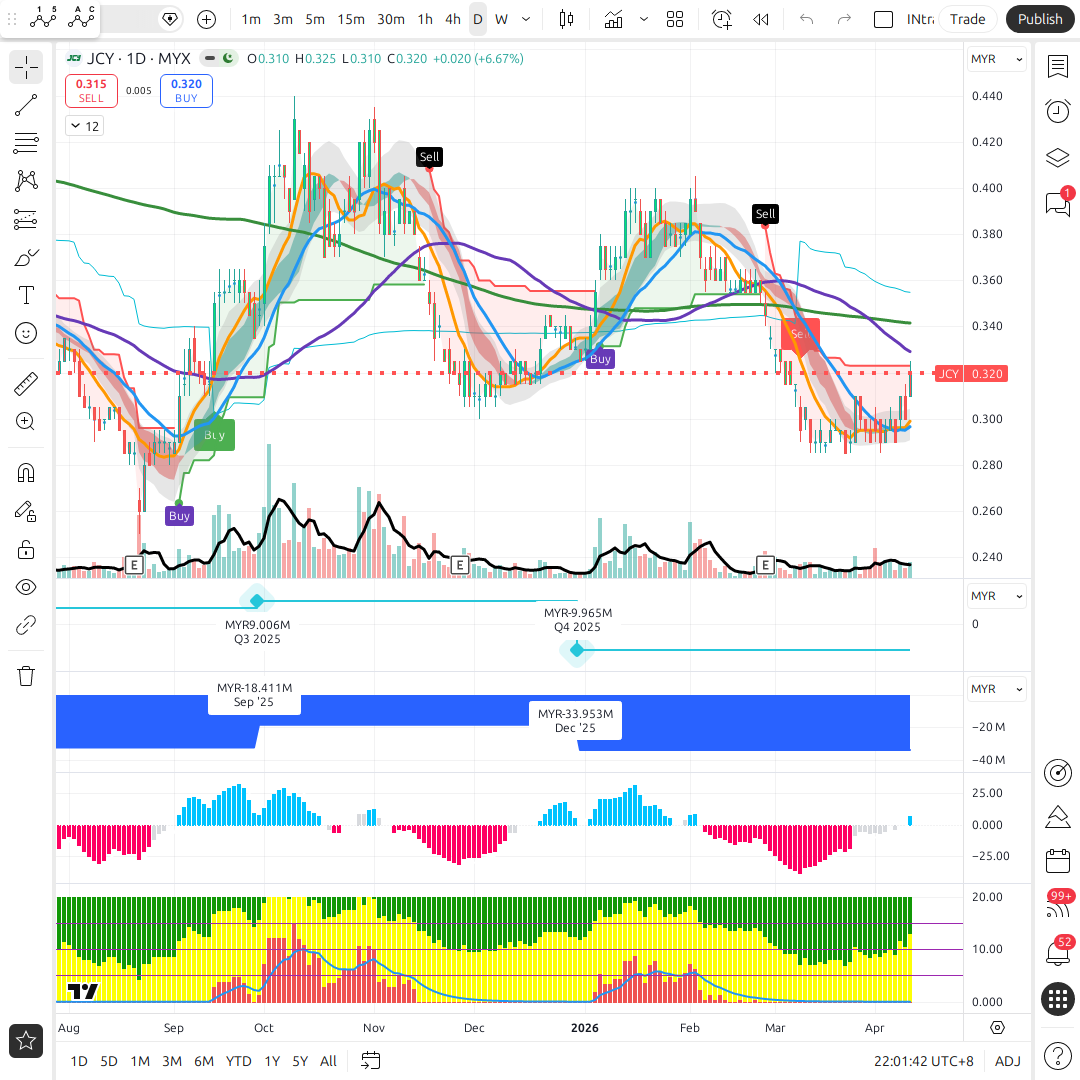The image size is (1080, 1080).
Task: Toggle ADJ adjusted data button
Action: pyautogui.click(x=1007, y=1061)
